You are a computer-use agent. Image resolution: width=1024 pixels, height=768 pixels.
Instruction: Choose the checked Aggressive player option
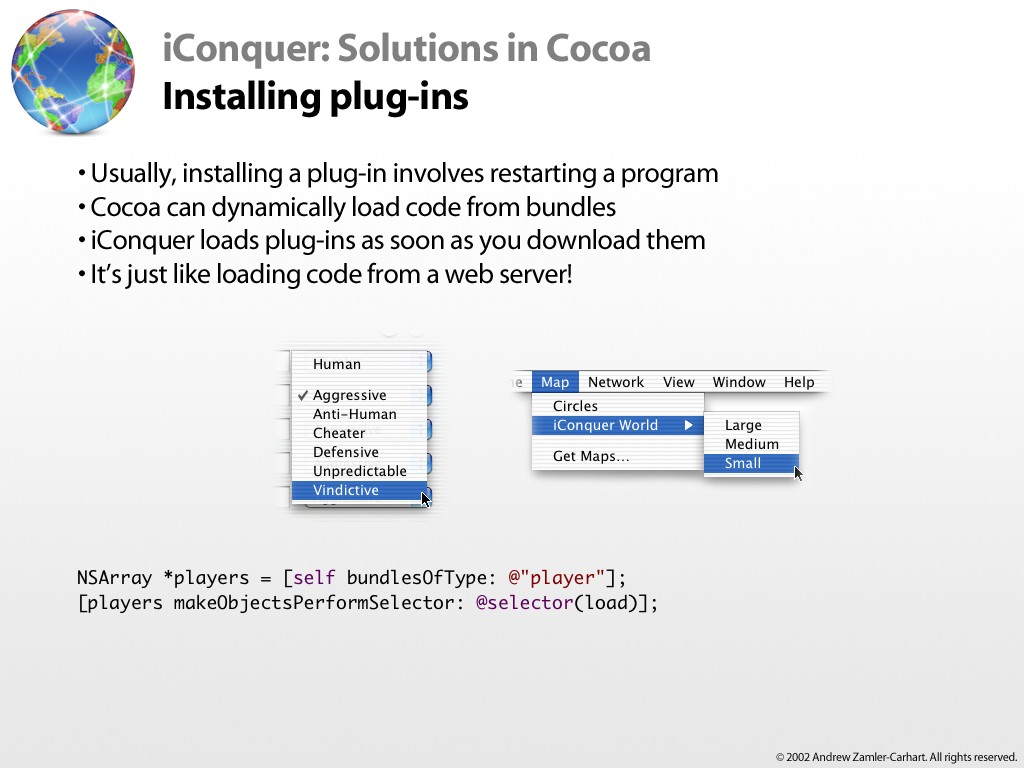pos(349,395)
